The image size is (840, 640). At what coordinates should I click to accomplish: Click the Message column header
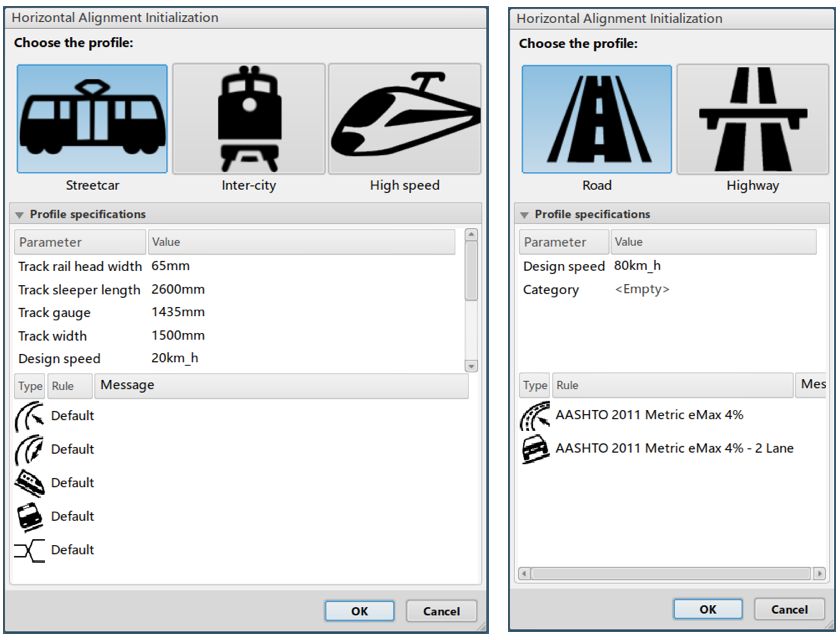click(x=280, y=385)
